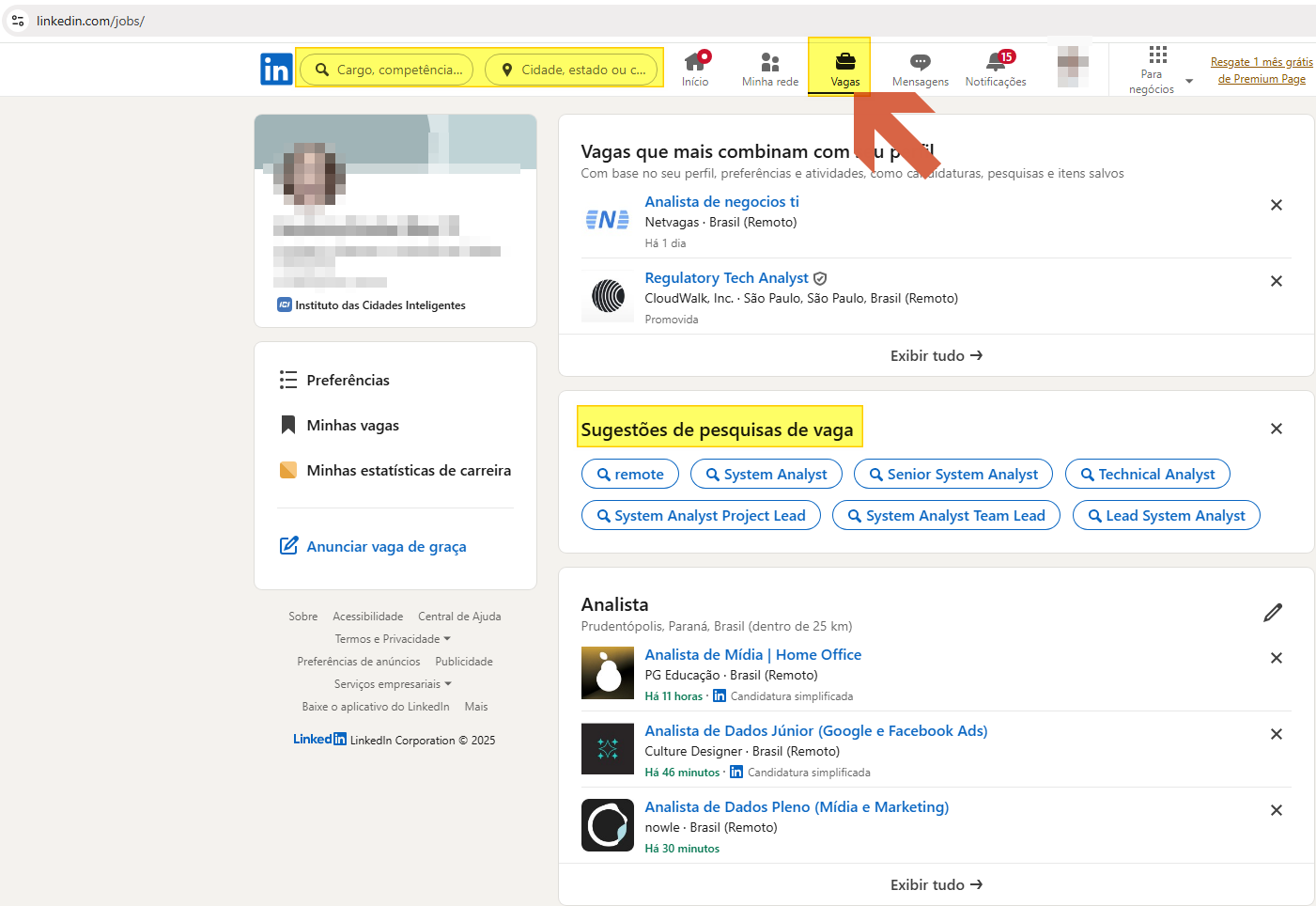Screen dimensions: 1316x906
Task: Click the LinkedIn logo icon
Action: pyautogui.click(x=276, y=70)
